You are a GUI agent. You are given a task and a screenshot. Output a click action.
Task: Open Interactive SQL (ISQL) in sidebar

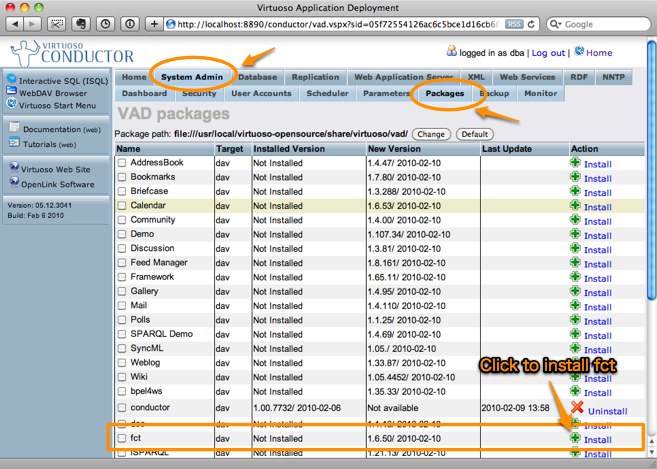[x=56, y=79]
